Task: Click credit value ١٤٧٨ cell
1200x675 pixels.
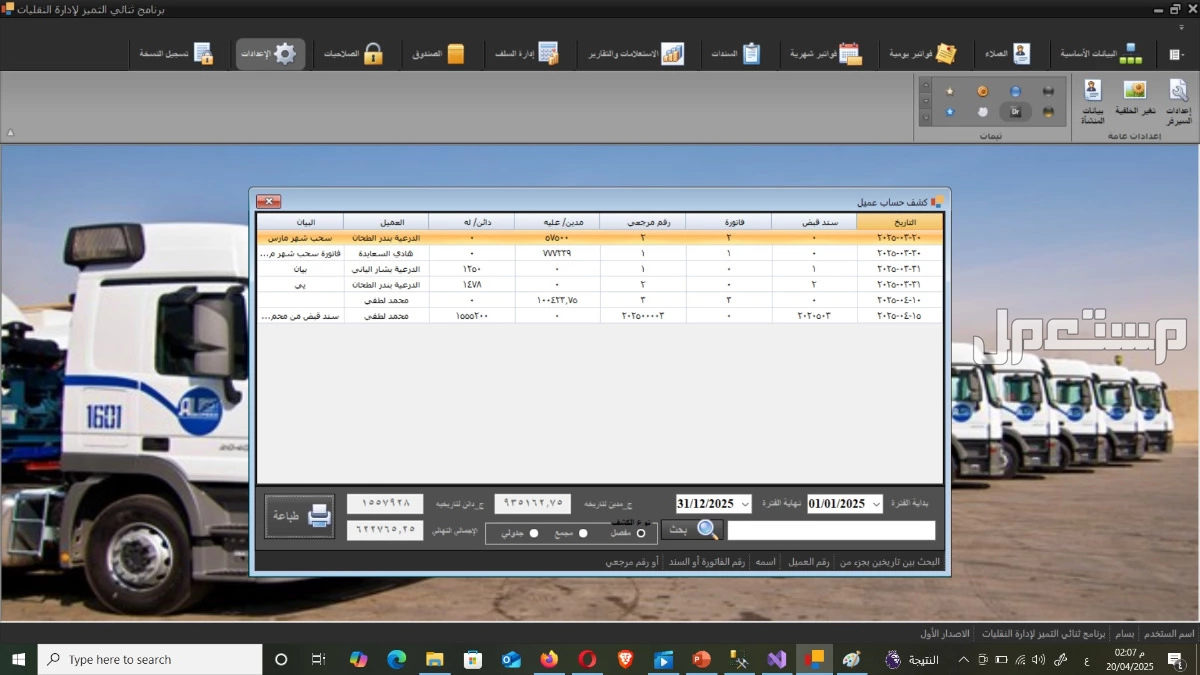Action: pyautogui.click(x=471, y=285)
